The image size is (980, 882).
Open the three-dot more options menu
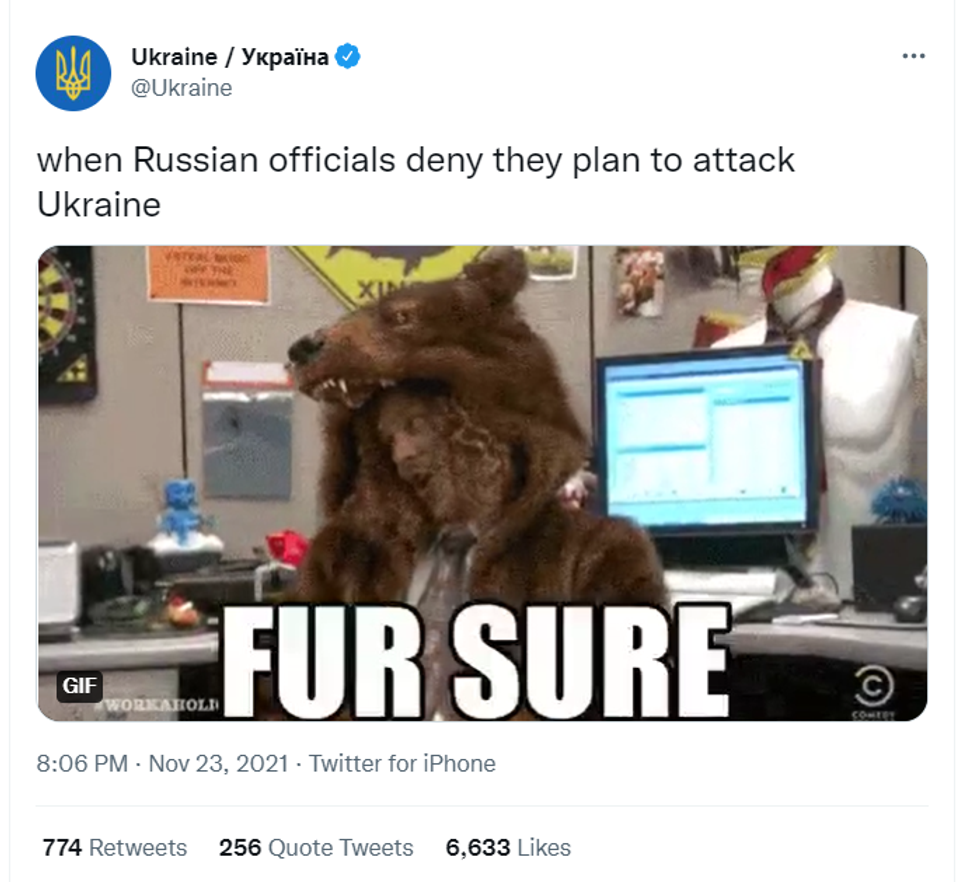coord(914,56)
